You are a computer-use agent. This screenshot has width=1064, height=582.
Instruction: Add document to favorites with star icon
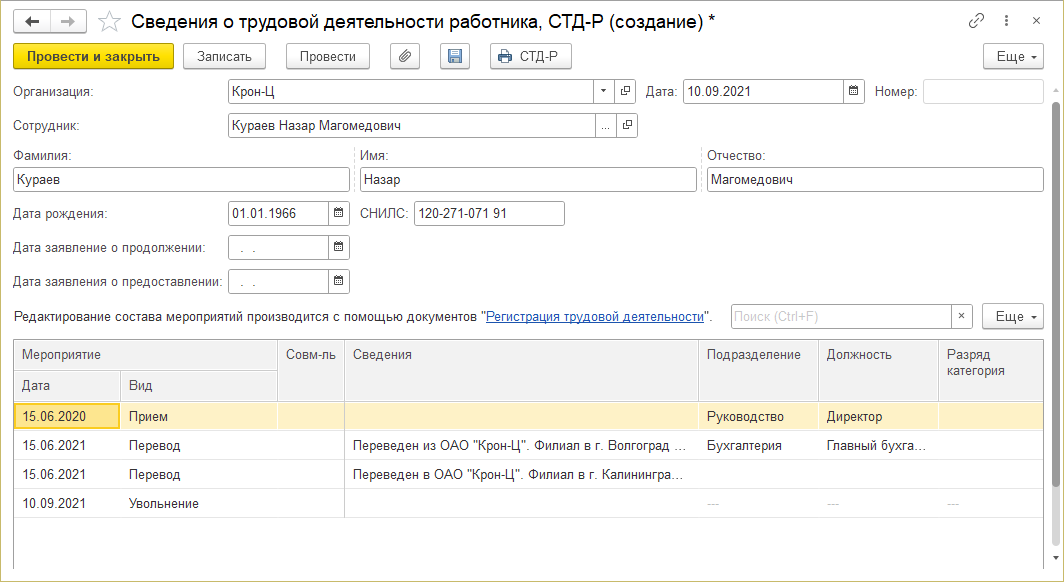111,21
